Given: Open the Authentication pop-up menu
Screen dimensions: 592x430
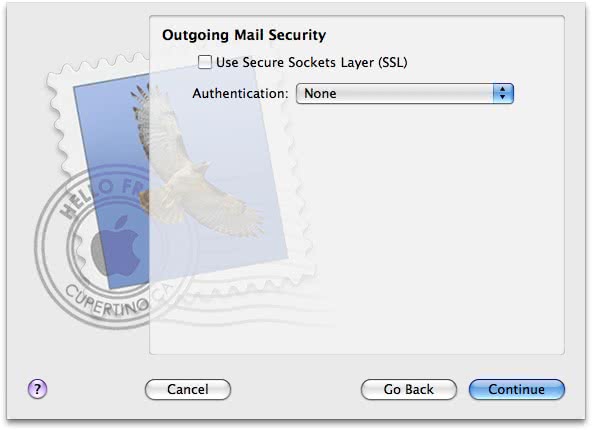Looking at the screenshot, I should 405,93.
